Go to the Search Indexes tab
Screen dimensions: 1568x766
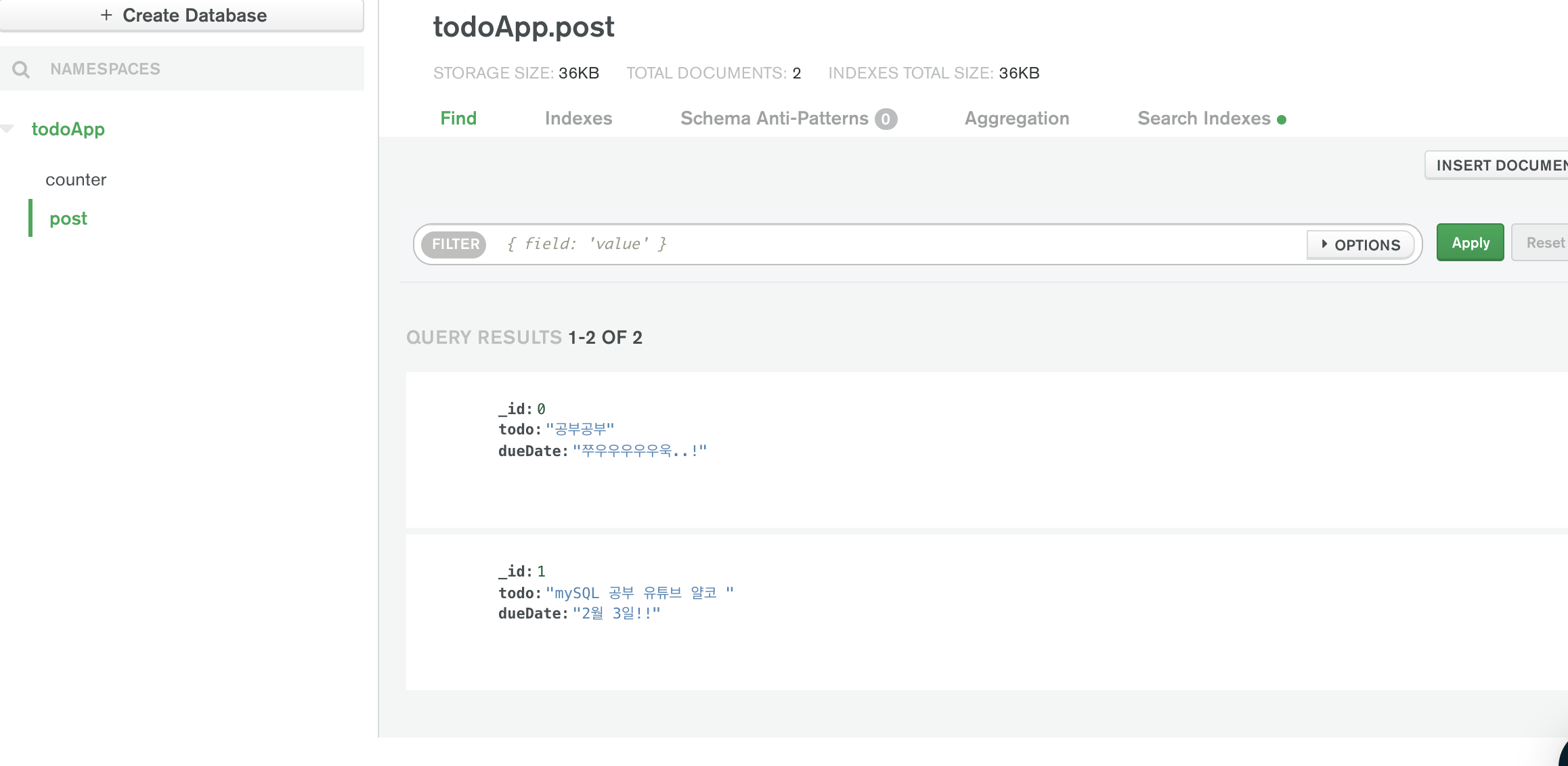point(1203,118)
